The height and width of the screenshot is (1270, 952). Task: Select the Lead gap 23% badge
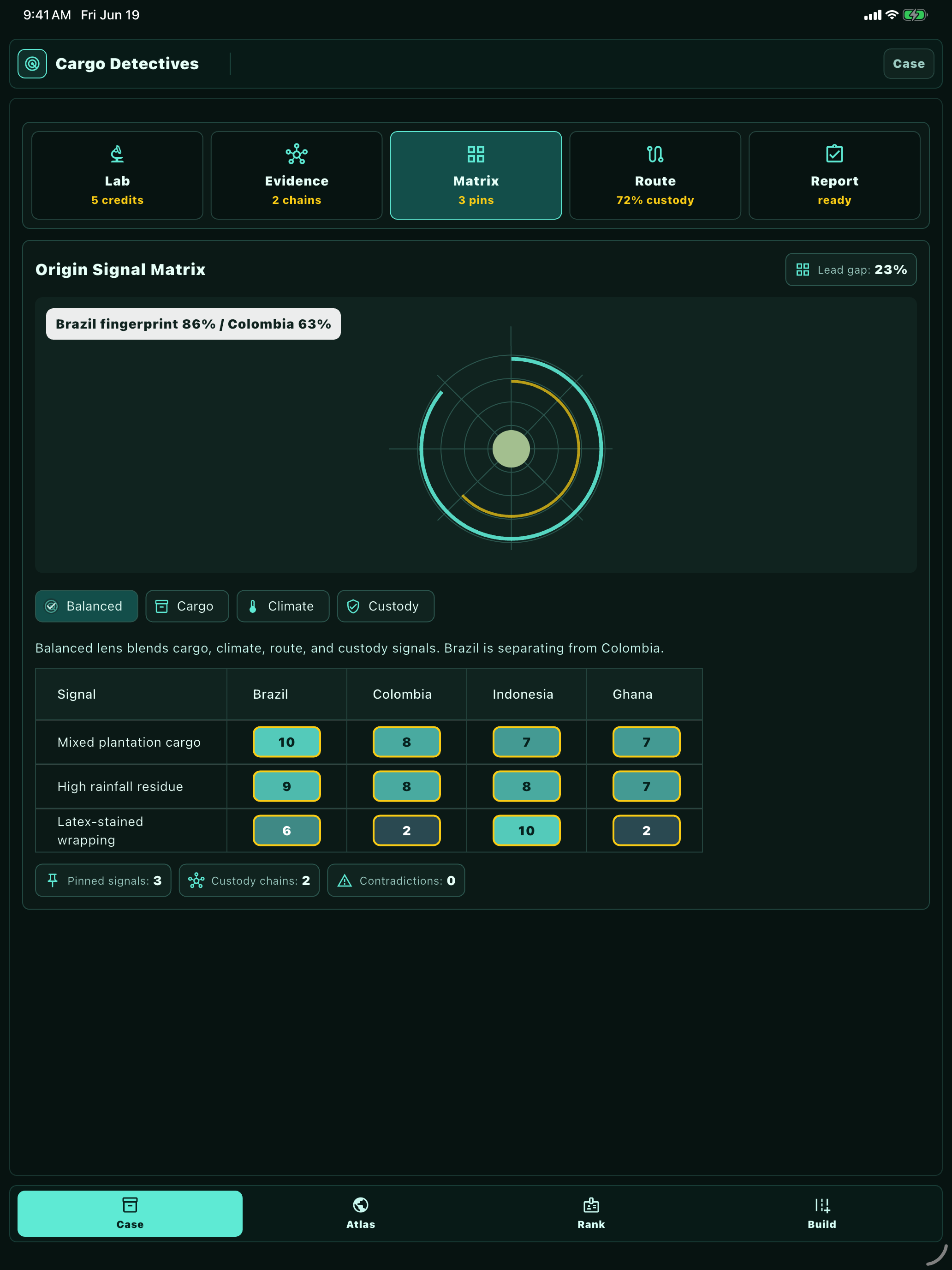pyautogui.click(x=851, y=269)
